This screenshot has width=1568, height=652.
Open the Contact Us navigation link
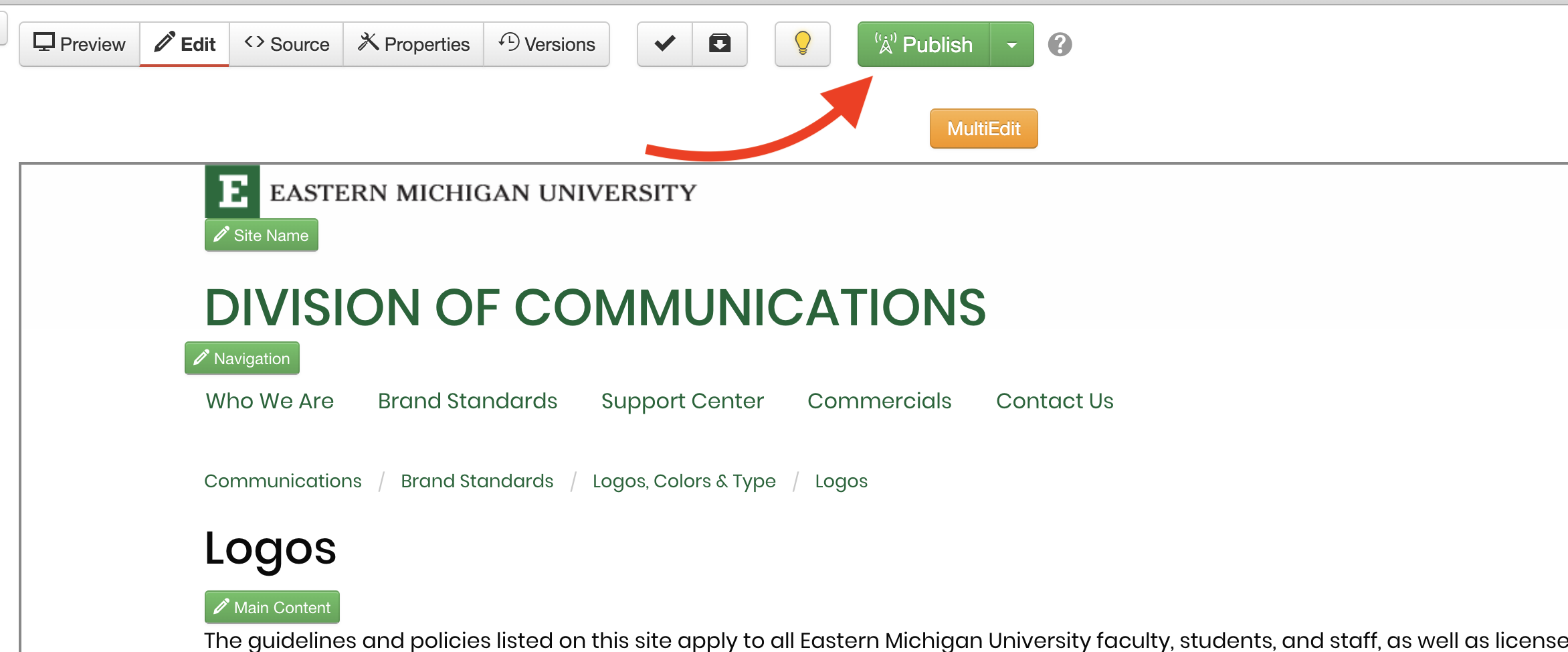pos(1055,400)
